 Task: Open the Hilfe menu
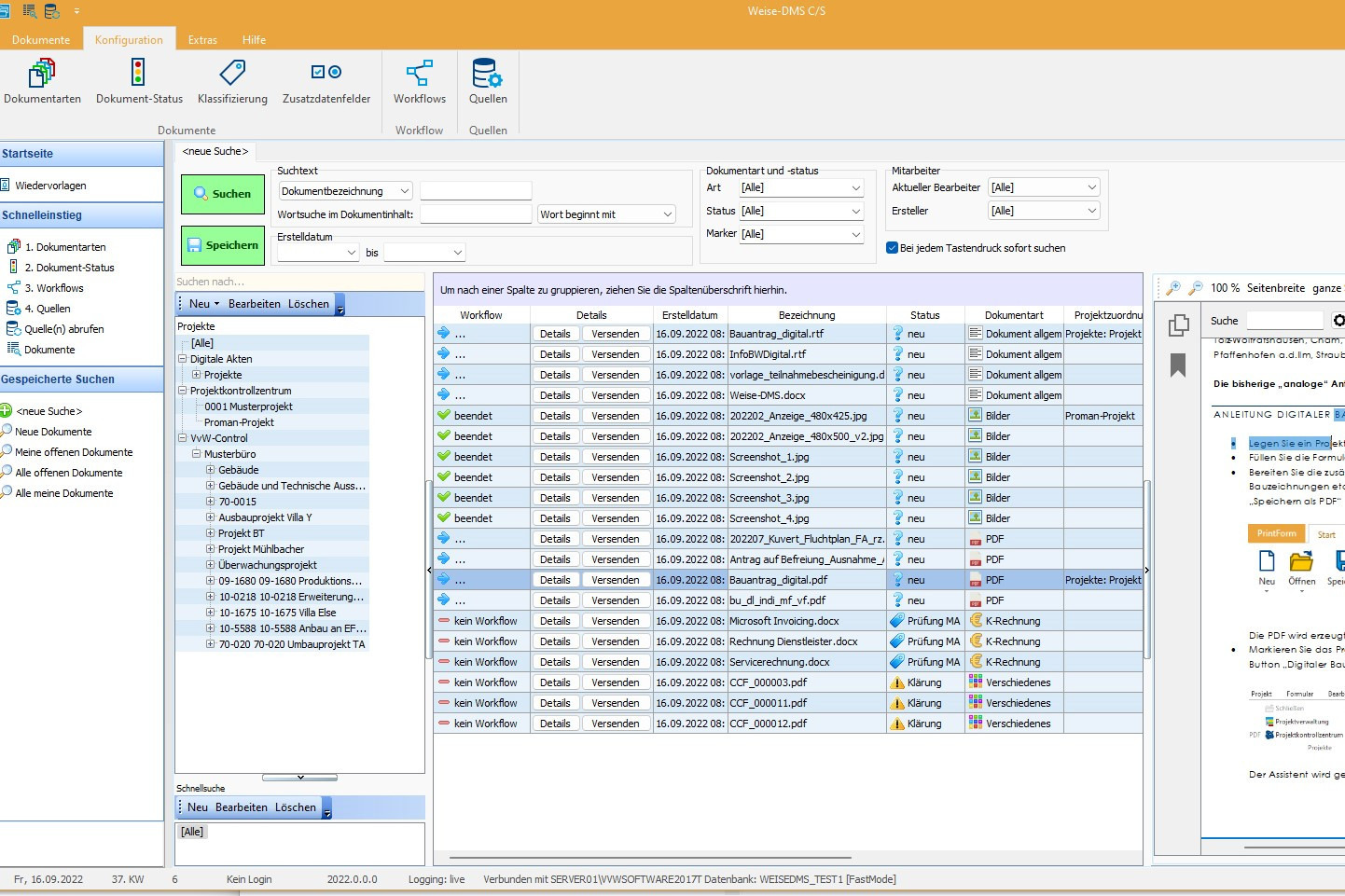point(254,40)
